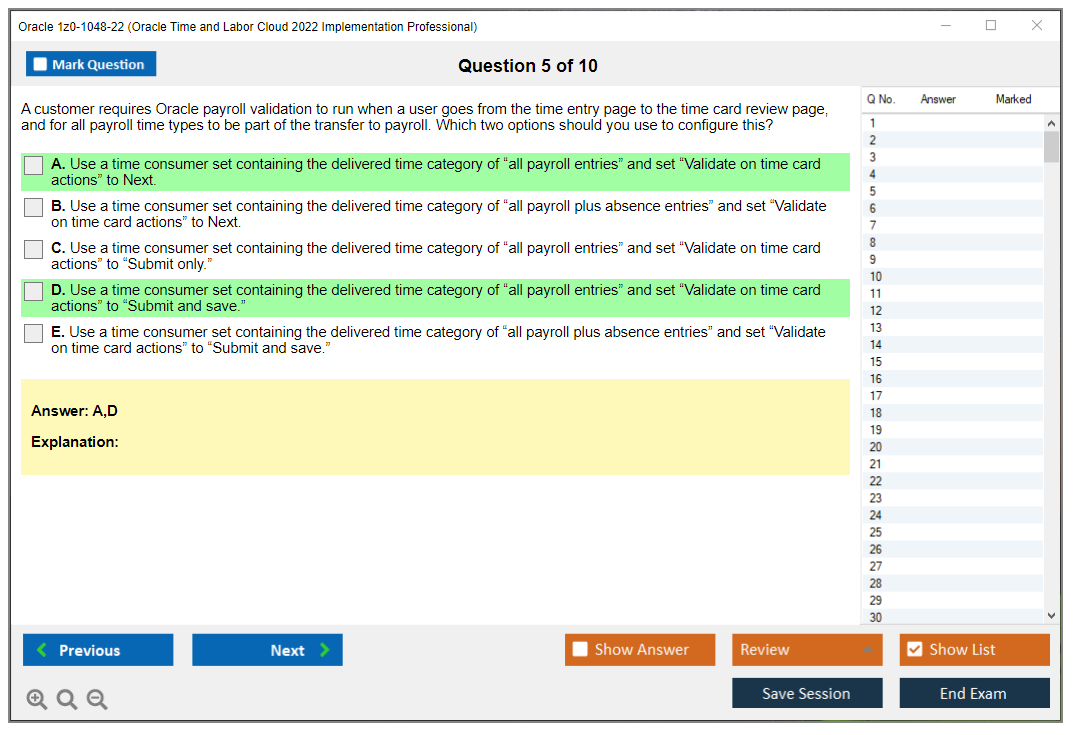Open the Review dropdown

pos(807,649)
